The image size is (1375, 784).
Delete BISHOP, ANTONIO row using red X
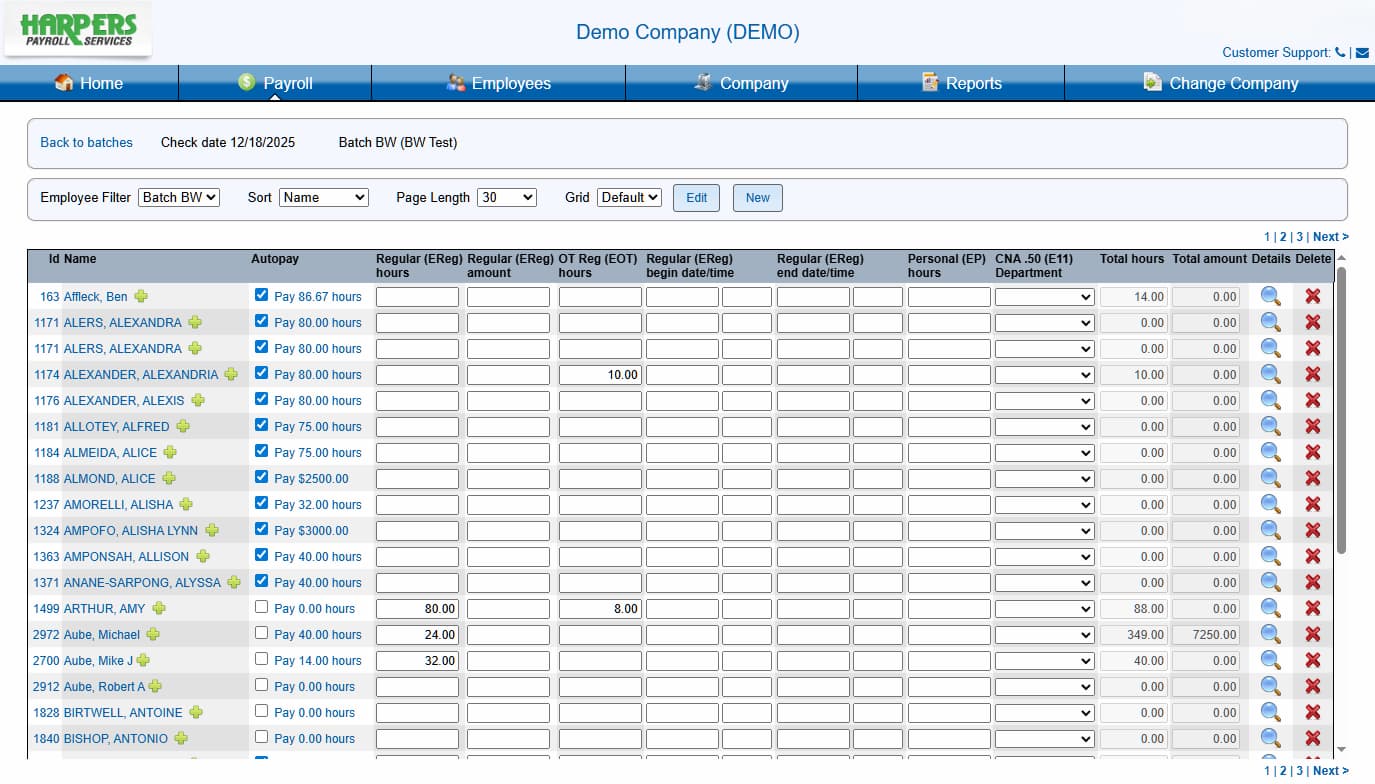[1311, 738]
